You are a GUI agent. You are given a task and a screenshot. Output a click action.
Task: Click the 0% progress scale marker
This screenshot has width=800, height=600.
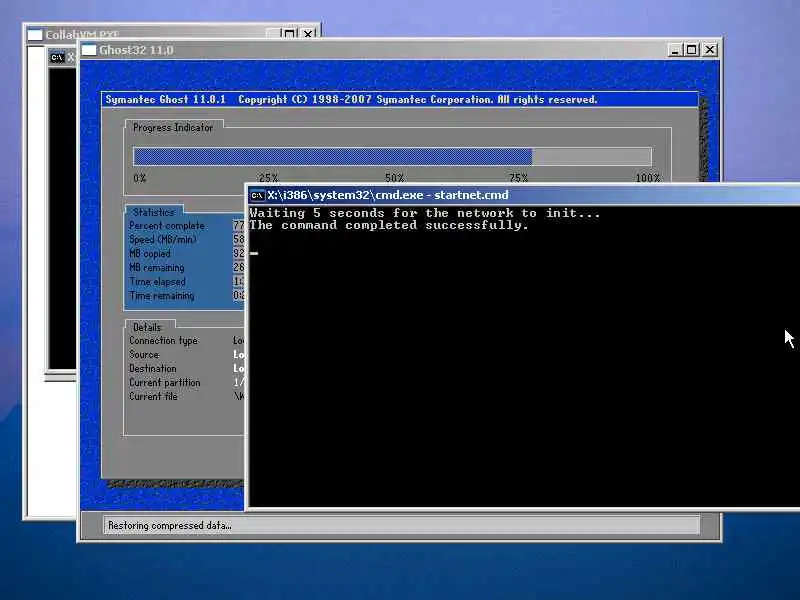coord(140,178)
